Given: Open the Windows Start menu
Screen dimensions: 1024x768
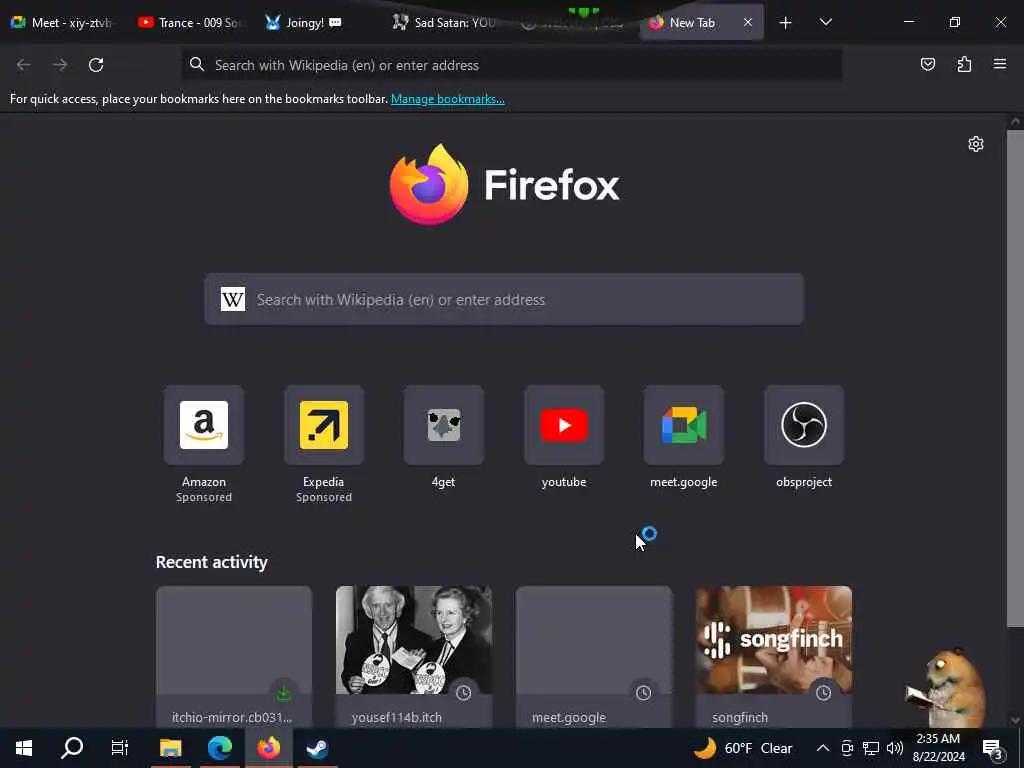Looking at the screenshot, I should click(24, 748).
